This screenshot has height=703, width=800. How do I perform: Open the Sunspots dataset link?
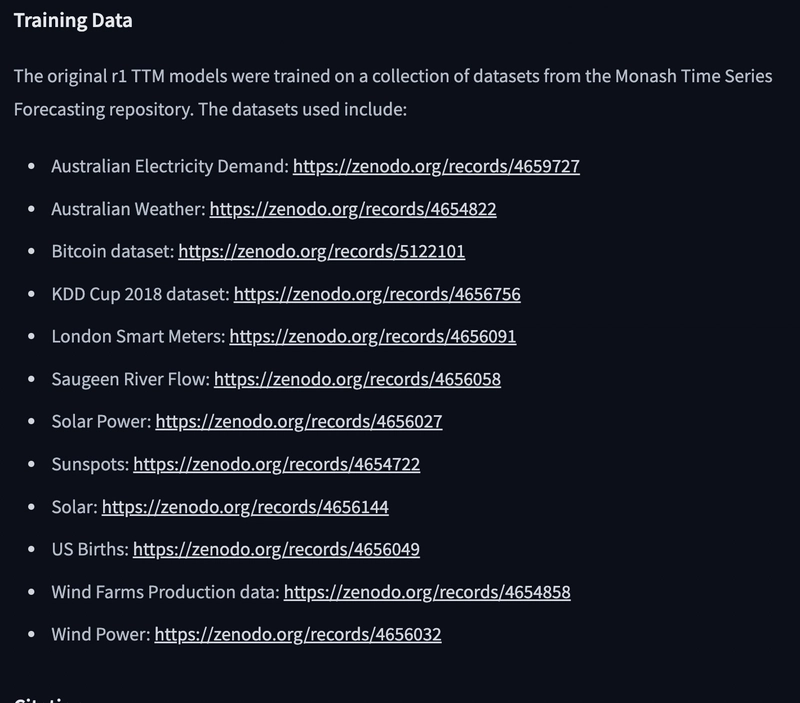point(277,465)
